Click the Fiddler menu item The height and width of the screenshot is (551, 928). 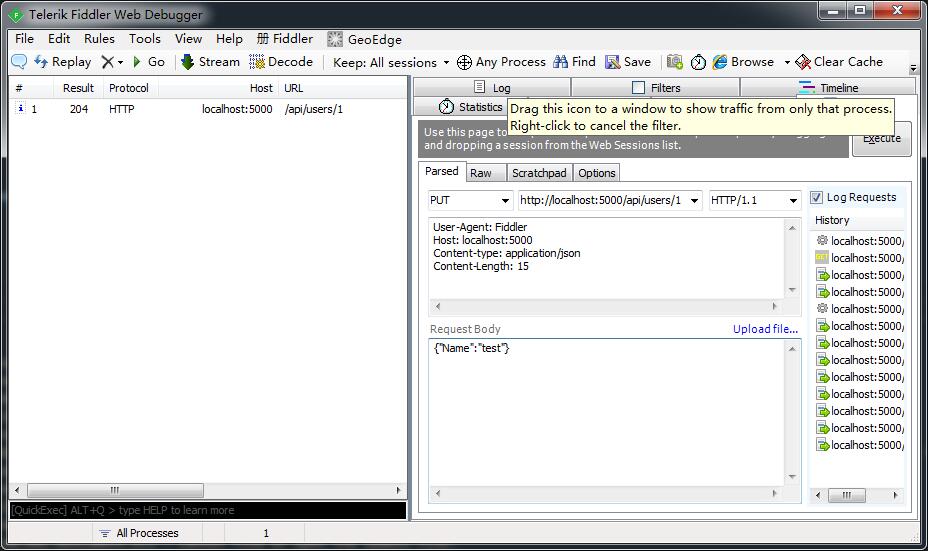(x=285, y=39)
